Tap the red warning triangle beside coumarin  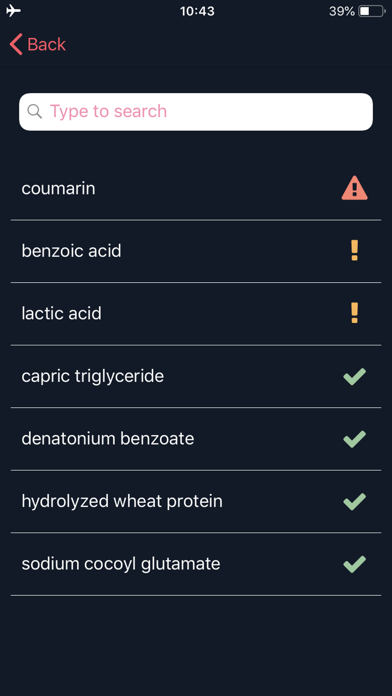[x=354, y=188]
